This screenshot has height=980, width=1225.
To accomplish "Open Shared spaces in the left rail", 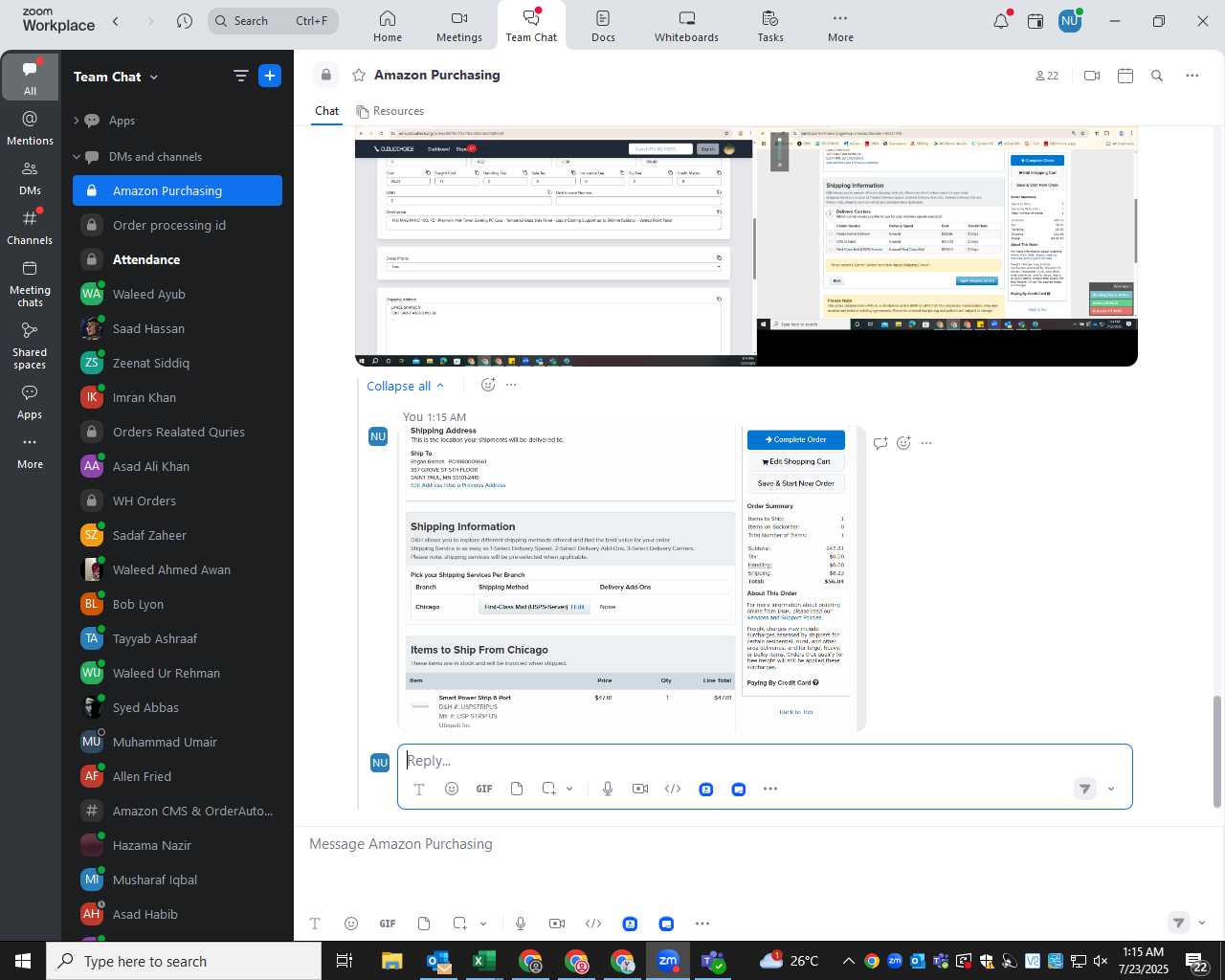I will pyautogui.click(x=30, y=345).
